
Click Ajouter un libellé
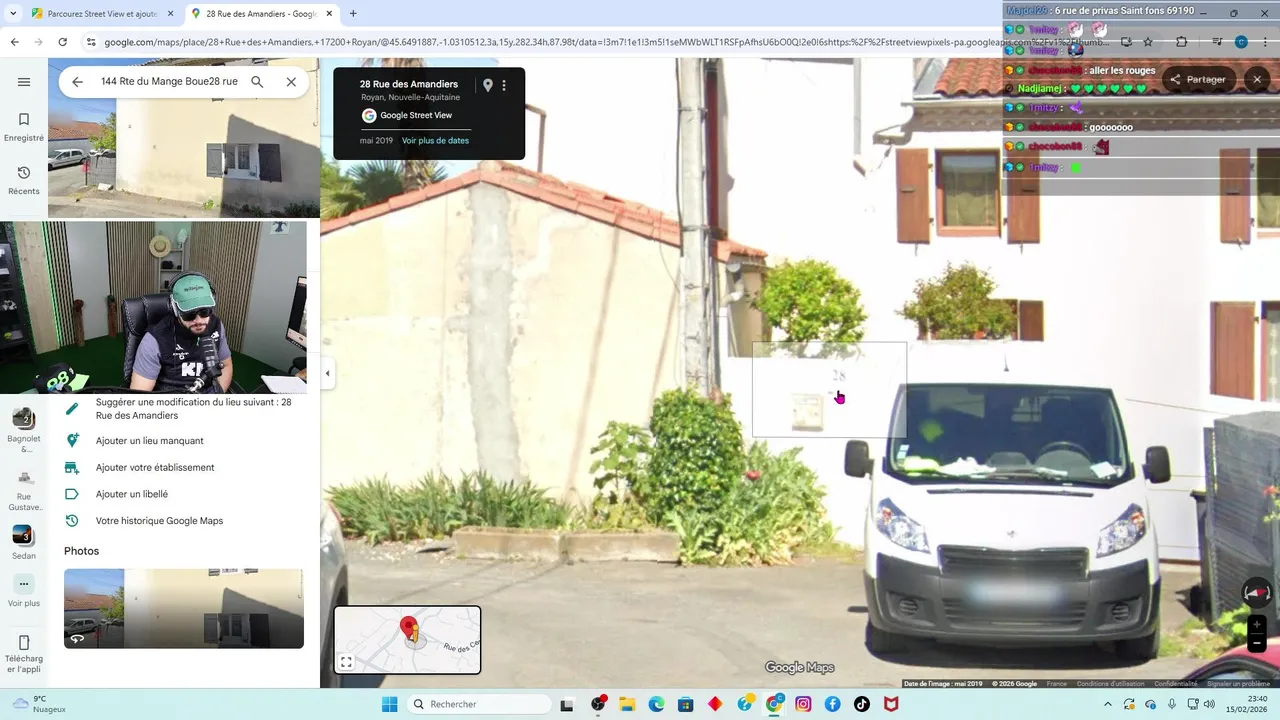point(132,494)
